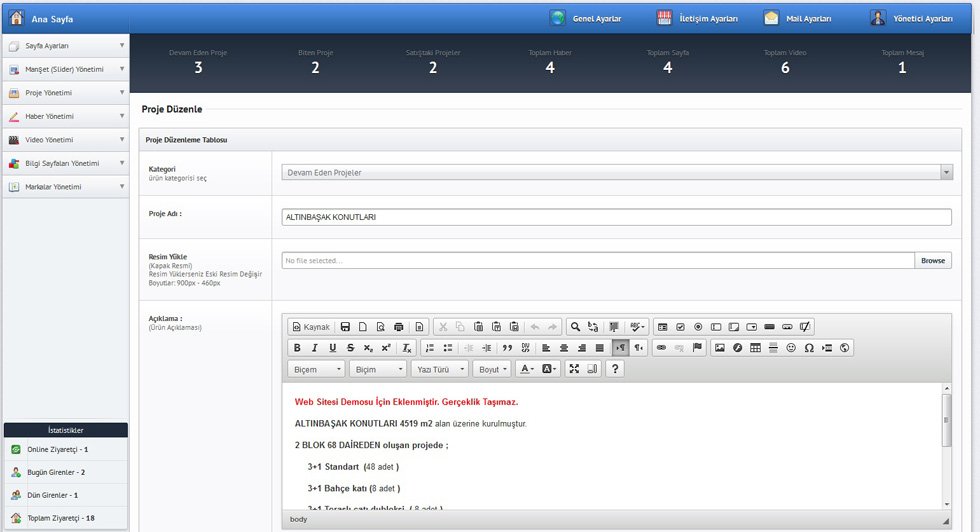980x532 pixels.
Task: Insert an iframe with the globe icon
Action: 844,348
